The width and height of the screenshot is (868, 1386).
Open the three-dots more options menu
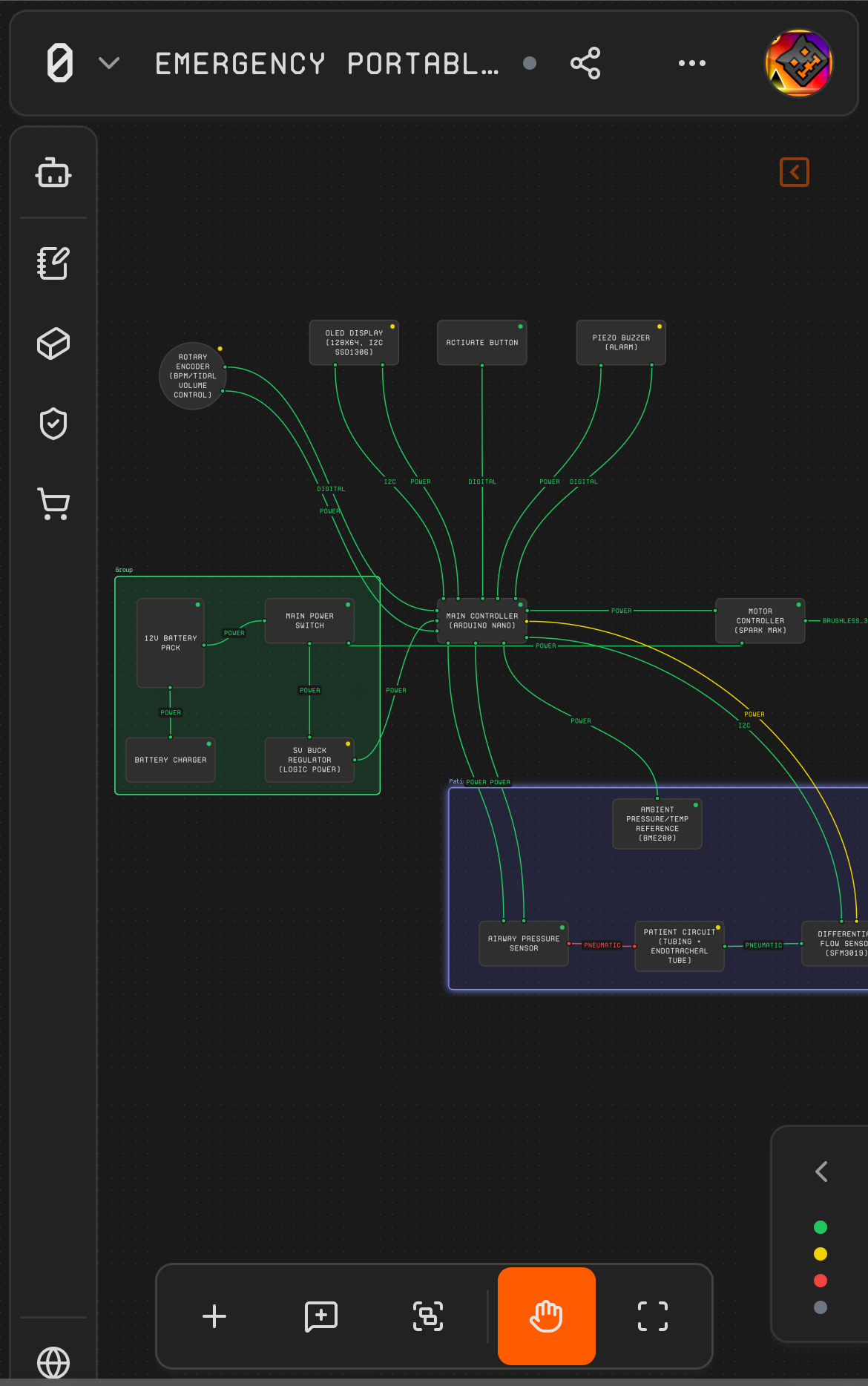(692, 63)
